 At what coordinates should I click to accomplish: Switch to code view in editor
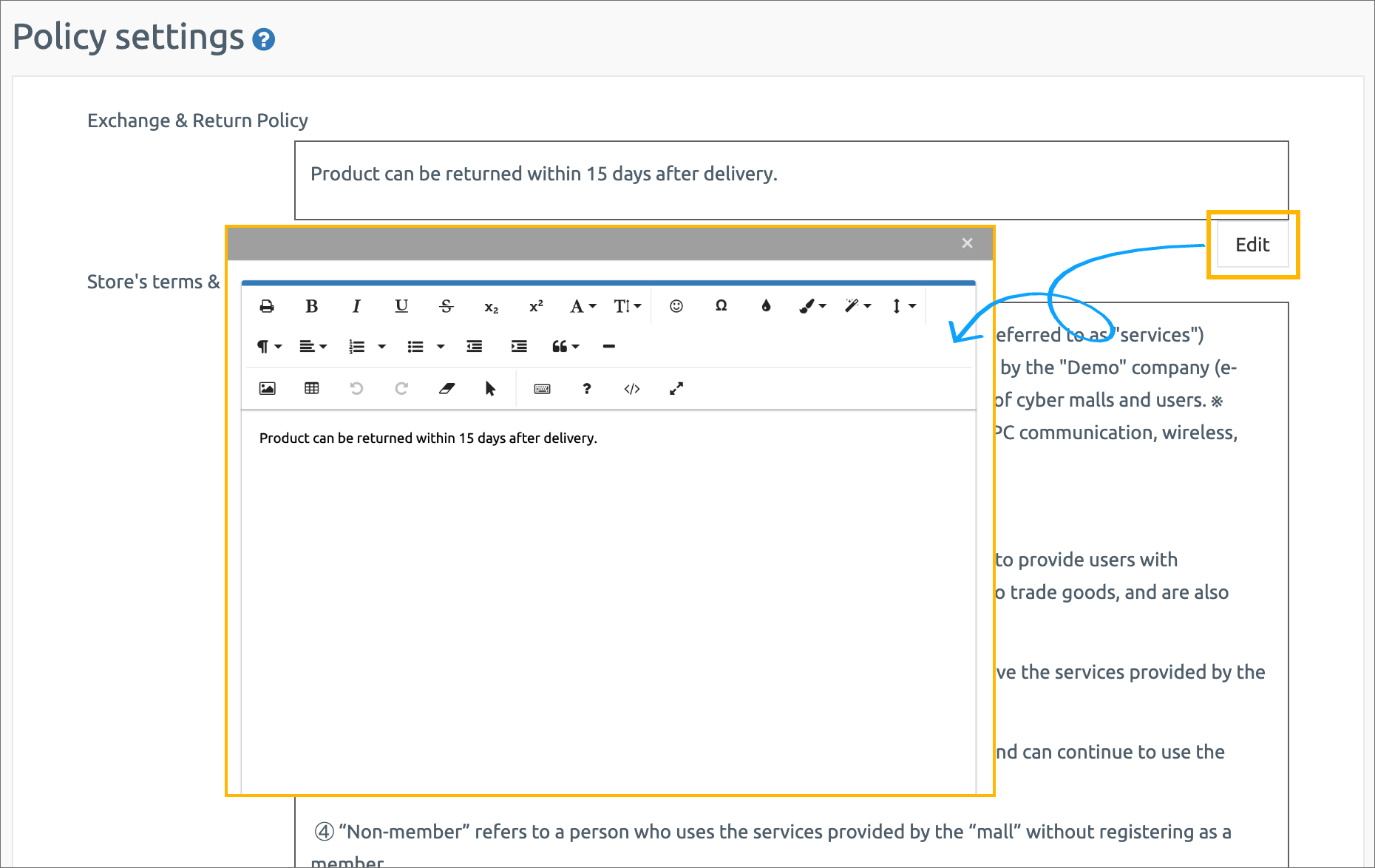coord(632,389)
